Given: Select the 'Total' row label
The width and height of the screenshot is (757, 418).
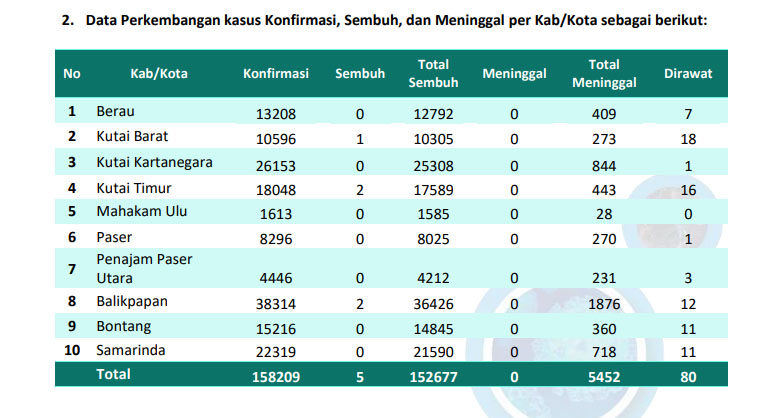Looking at the screenshot, I should [x=113, y=375].
